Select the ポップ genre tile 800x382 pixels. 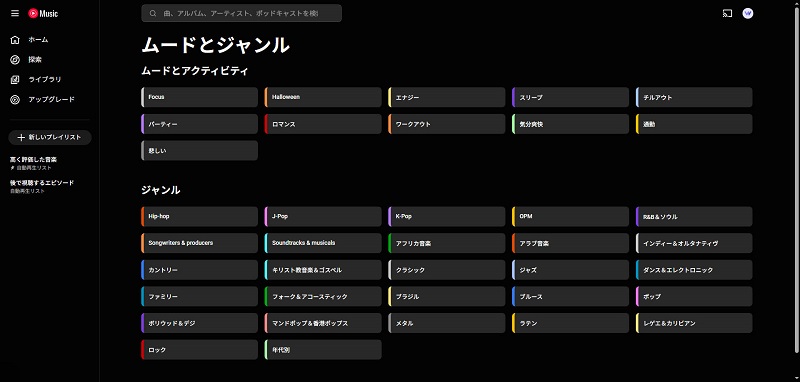point(694,296)
